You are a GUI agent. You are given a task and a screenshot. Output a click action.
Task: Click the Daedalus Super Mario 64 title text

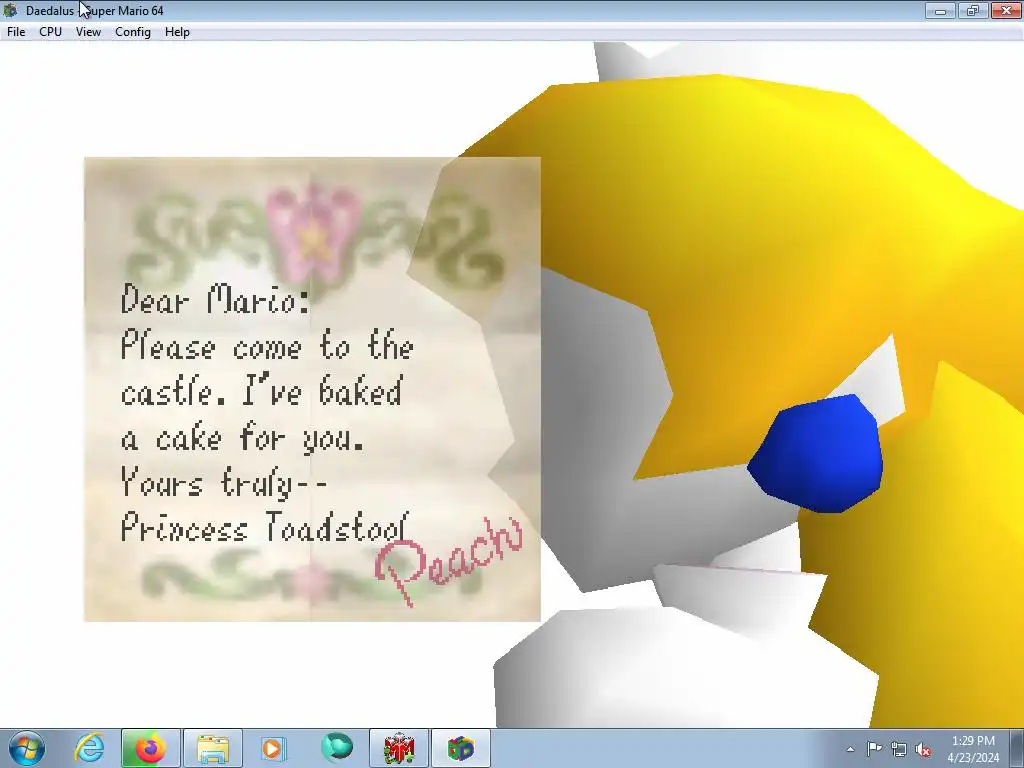click(x=95, y=10)
